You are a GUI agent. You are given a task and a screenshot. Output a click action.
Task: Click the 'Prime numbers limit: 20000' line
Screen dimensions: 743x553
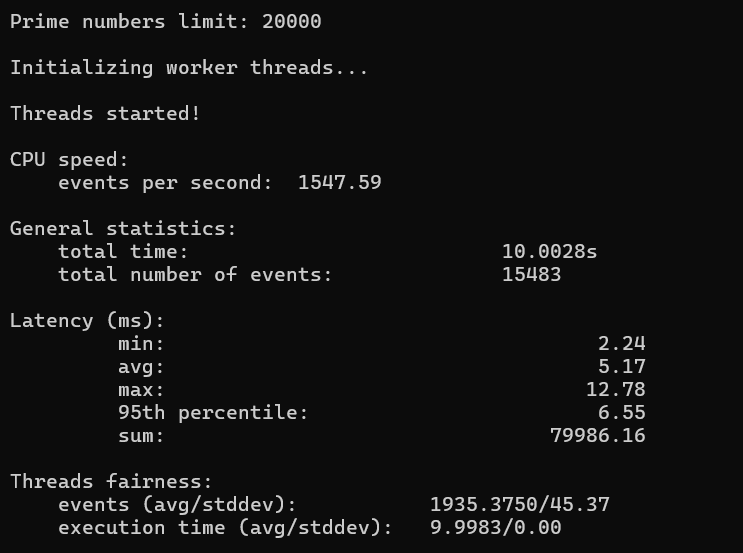166,22
